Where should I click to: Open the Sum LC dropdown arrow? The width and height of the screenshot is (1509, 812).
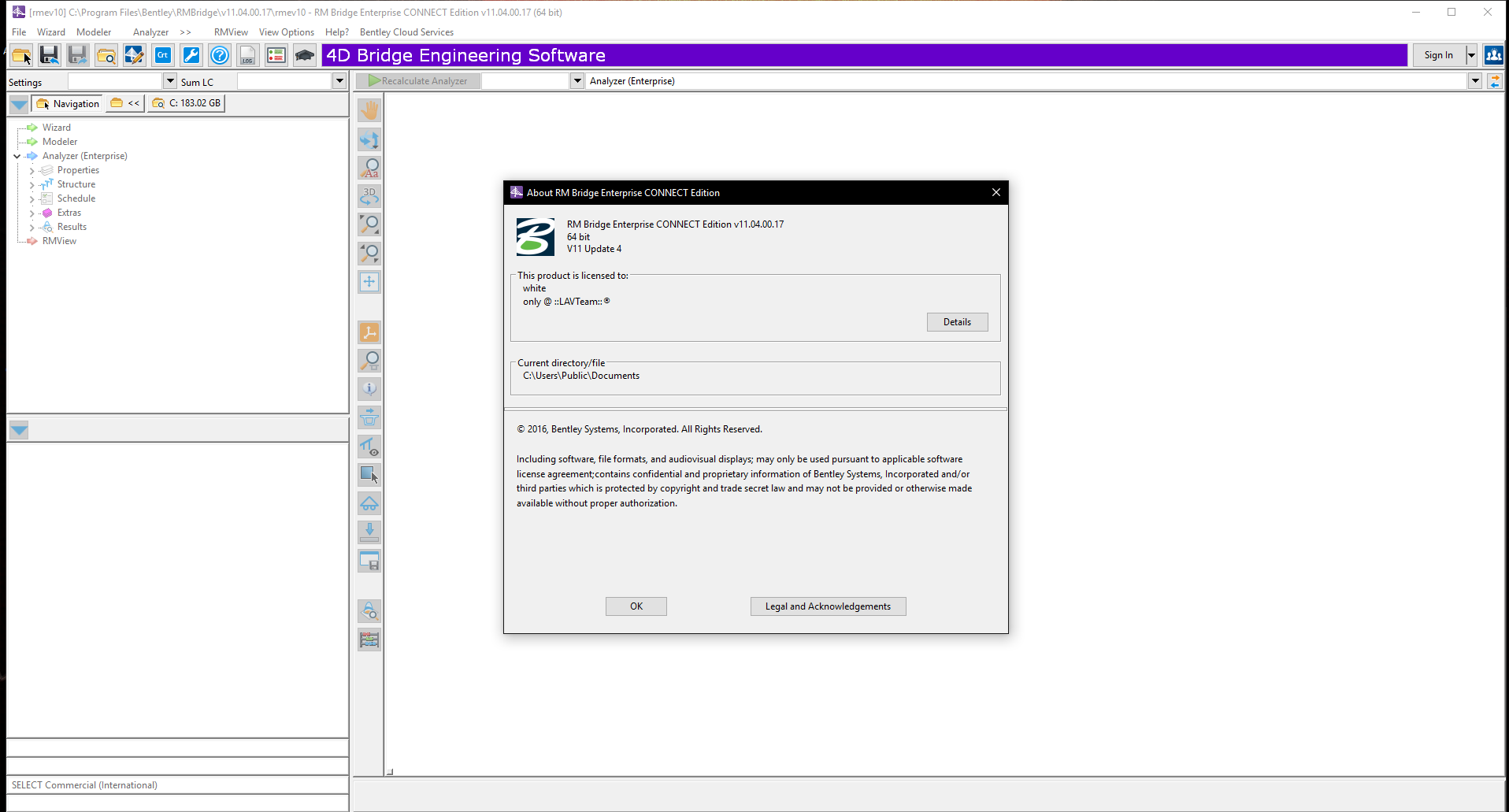[x=339, y=81]
